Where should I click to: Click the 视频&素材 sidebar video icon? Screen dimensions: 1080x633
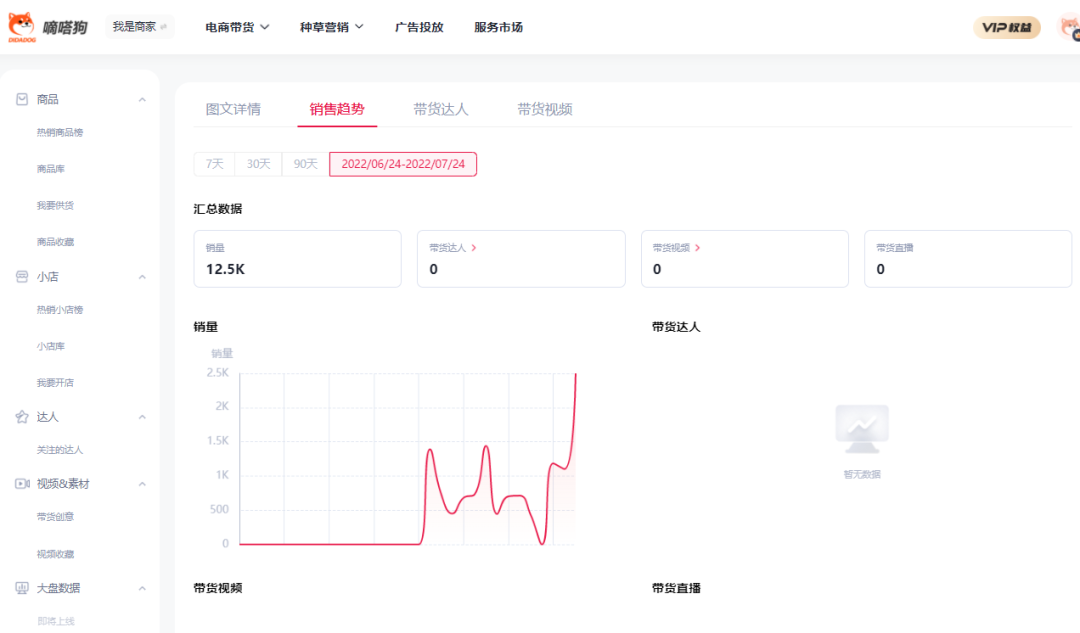click(x=22, y=484)
